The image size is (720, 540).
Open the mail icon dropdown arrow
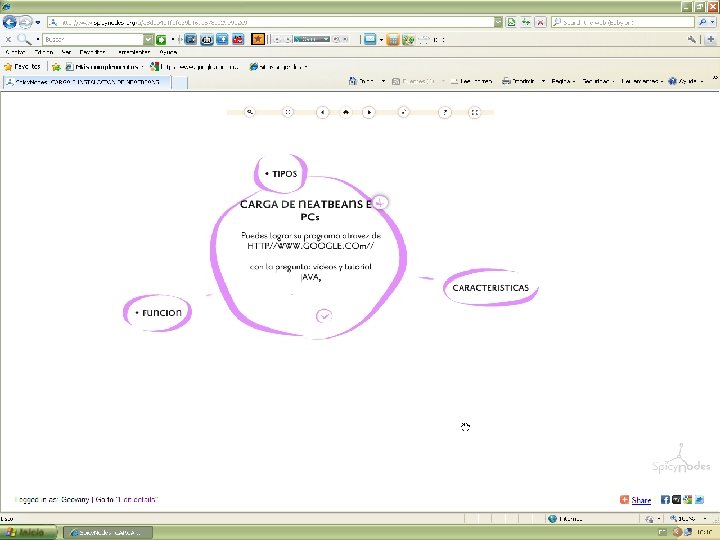click(x=381, y=40)
